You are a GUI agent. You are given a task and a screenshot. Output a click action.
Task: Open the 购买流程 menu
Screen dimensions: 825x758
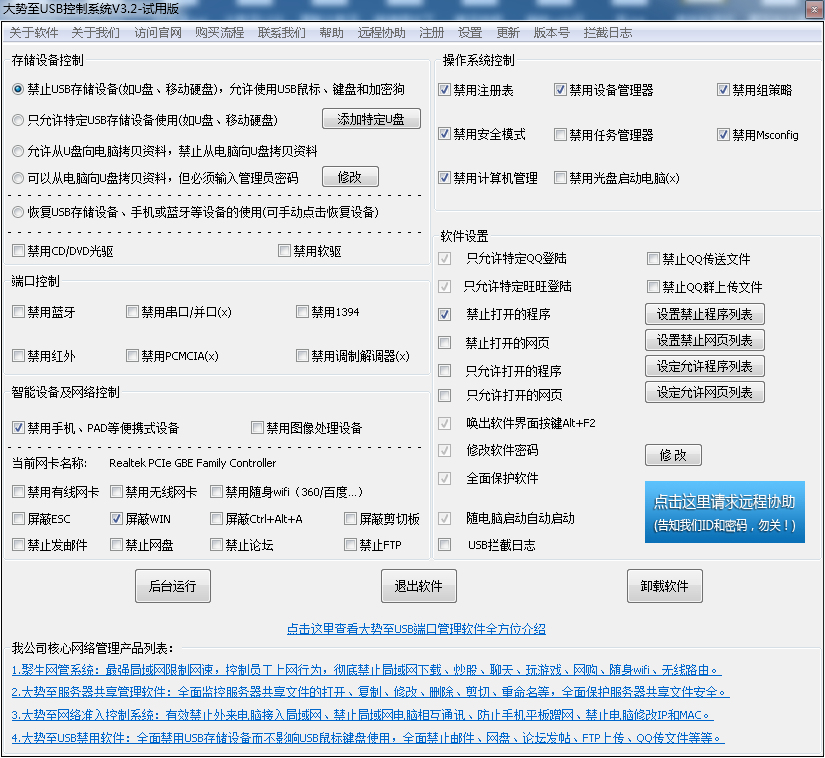[x=219, y=33]
